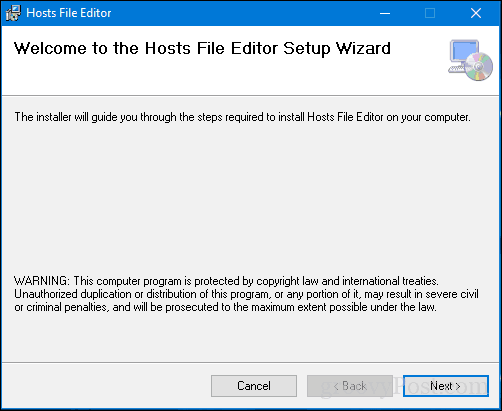Cancel the Hosts File Editor installation
502x411 pixels.
click(x=254, y=386)
